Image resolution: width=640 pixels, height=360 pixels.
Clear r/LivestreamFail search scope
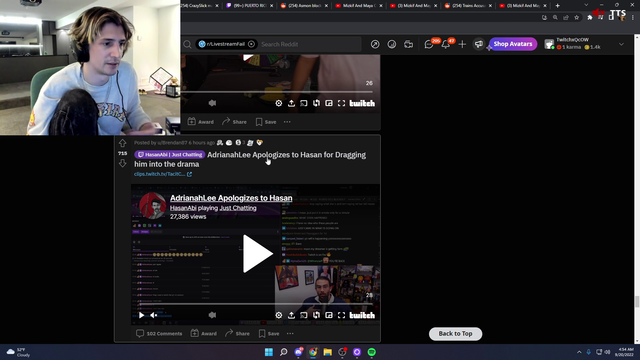pos(251,44)
